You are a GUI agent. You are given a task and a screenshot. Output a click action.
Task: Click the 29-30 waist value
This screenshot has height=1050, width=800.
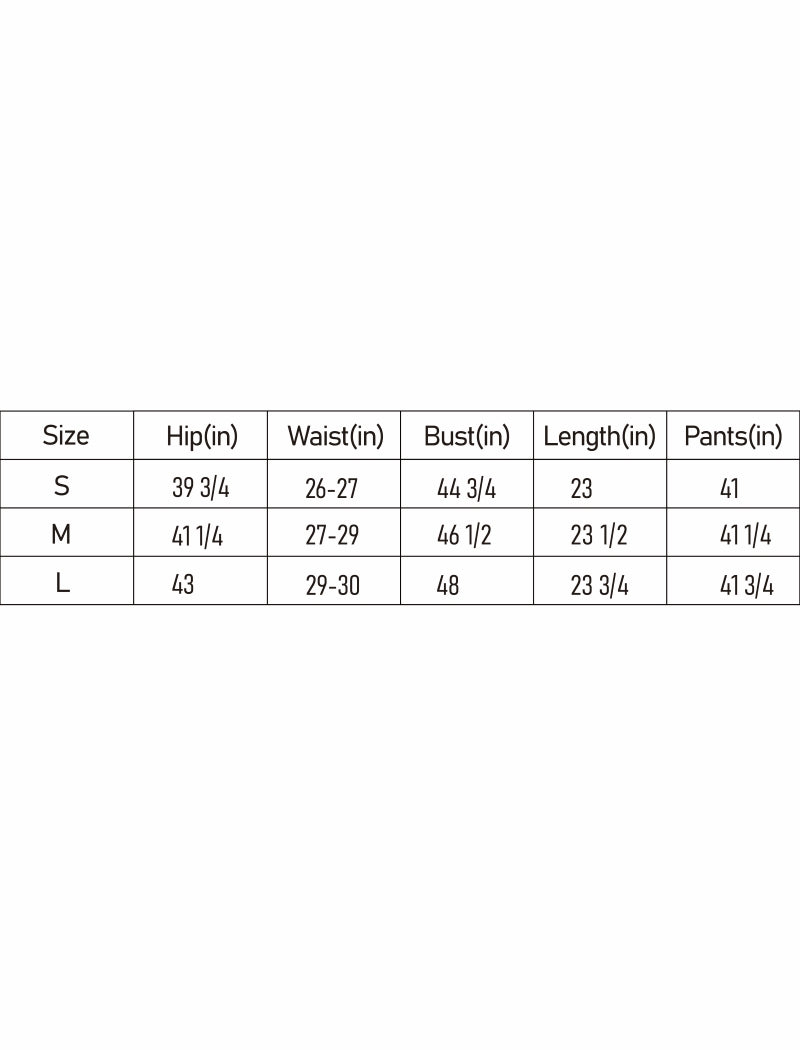pyautogui.click(x=333, y=585)
